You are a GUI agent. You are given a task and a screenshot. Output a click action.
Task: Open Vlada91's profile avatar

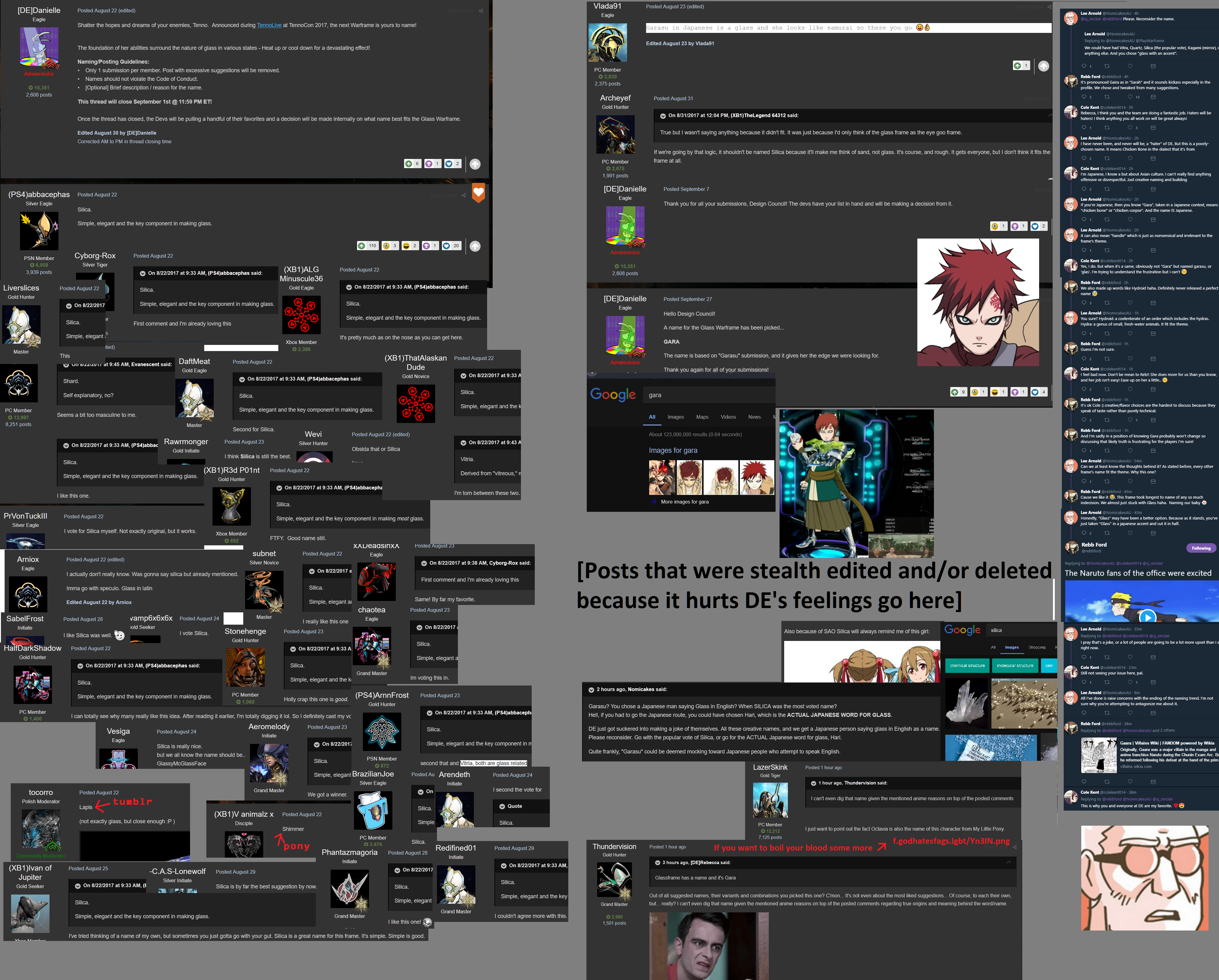(607, 43)
